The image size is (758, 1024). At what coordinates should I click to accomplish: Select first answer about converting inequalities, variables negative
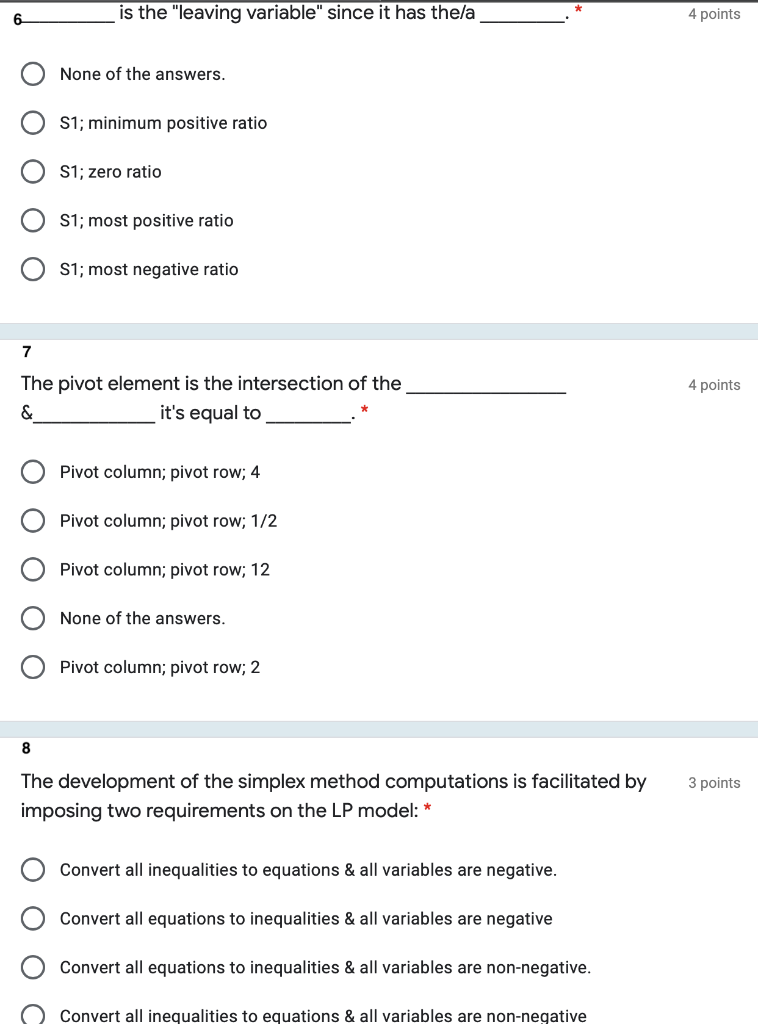[x=33, y=869]
